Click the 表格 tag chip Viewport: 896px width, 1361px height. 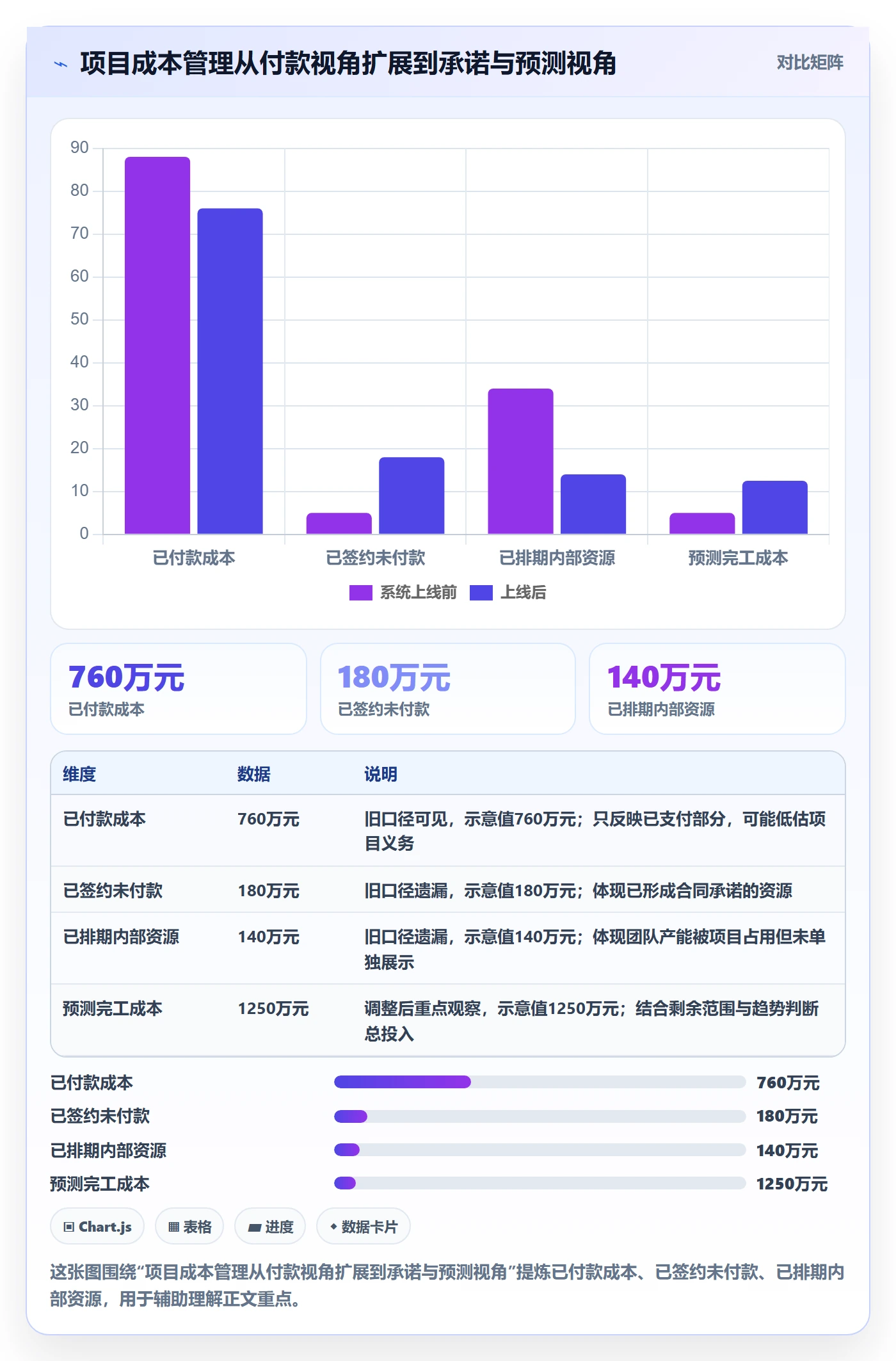pos(189,1227)
